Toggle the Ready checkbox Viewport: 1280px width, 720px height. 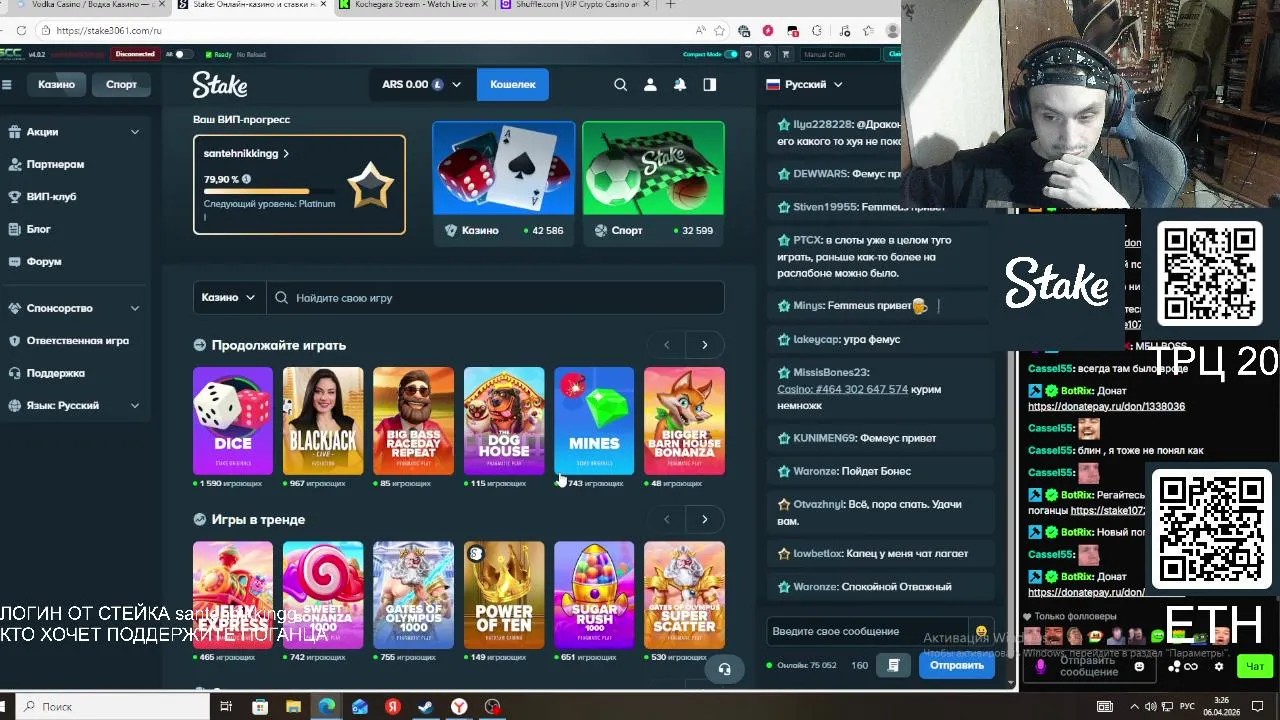pyautogui.click(x=208, y=54)
